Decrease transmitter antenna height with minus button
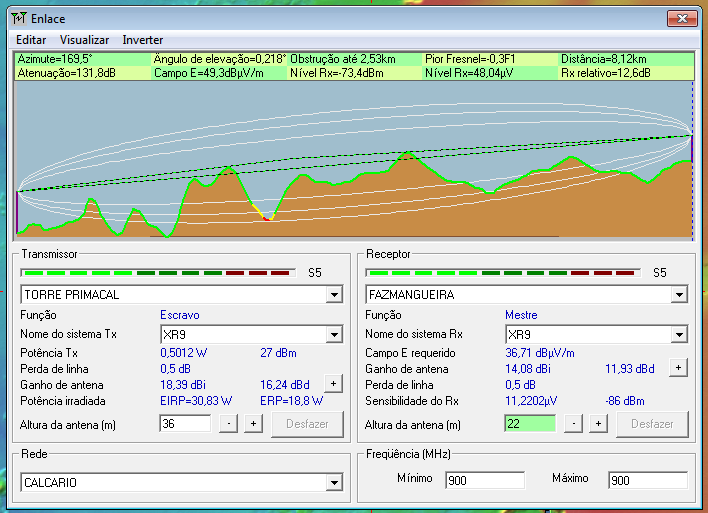 pos(228,424)
